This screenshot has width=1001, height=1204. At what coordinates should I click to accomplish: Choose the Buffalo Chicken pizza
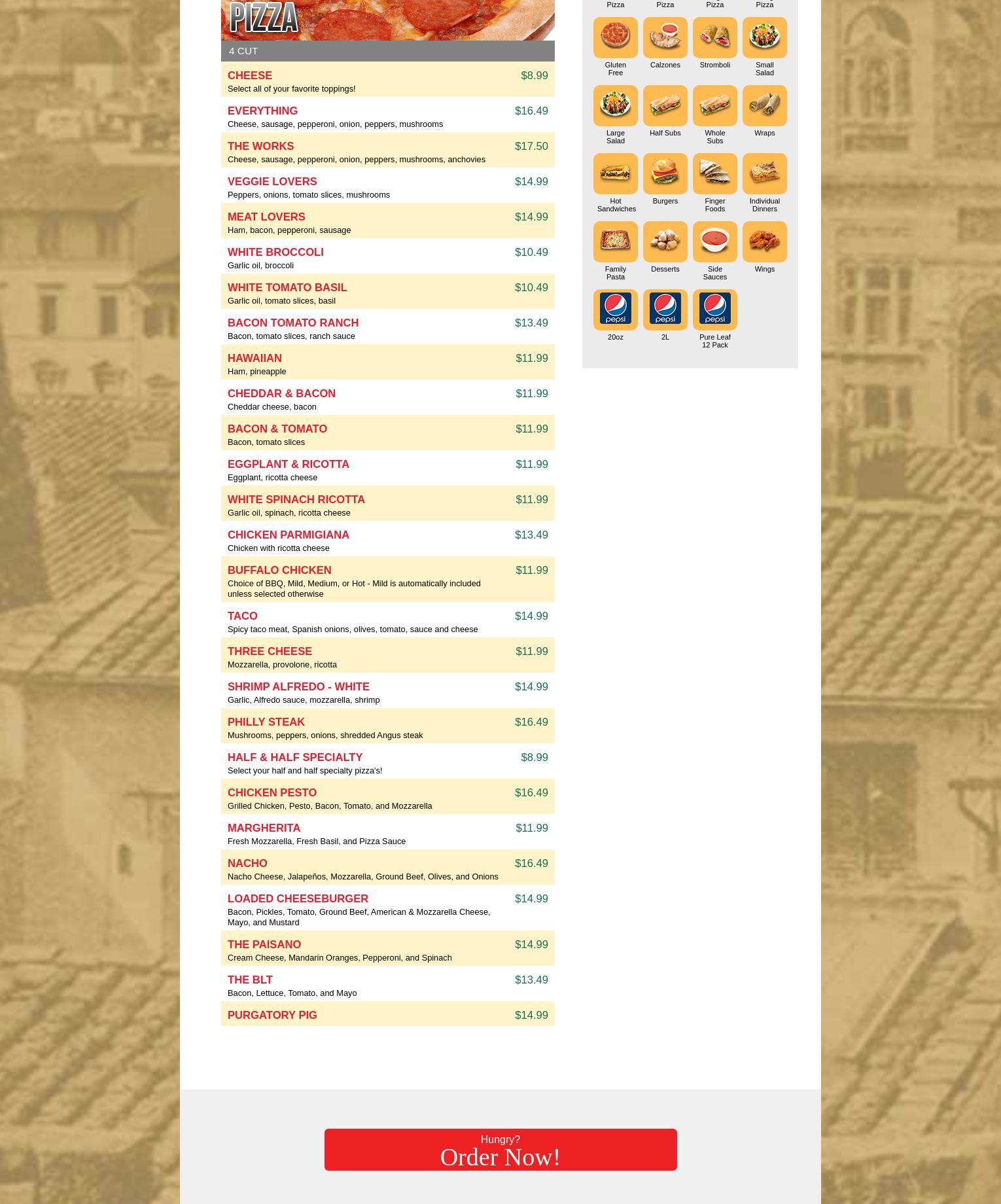tap(279, 571)
